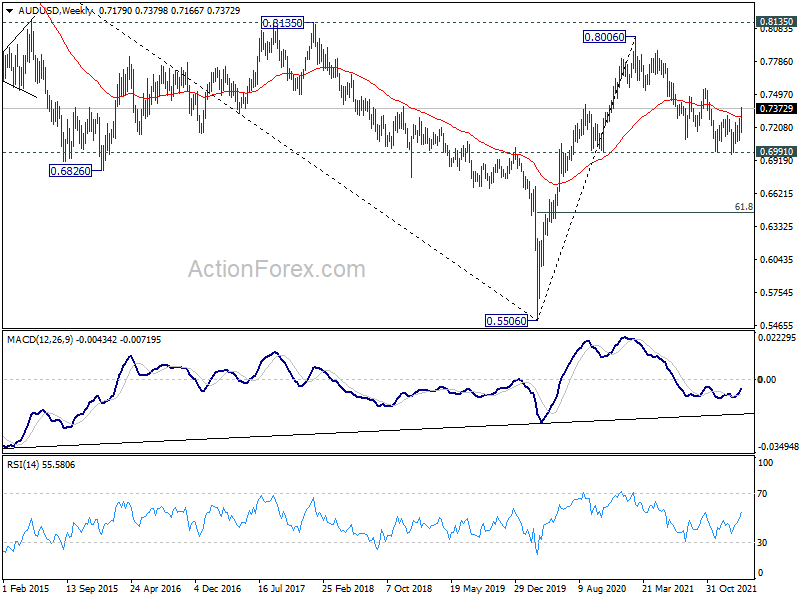800x600 pixels.
Task: Click the 21 Mar 2021 date label
Action: 667,588
